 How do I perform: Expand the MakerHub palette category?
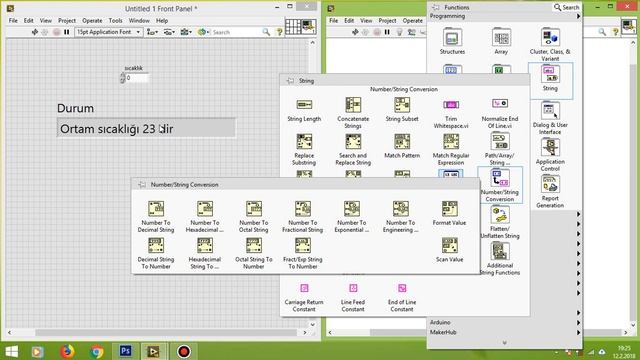tap(504, 332)
